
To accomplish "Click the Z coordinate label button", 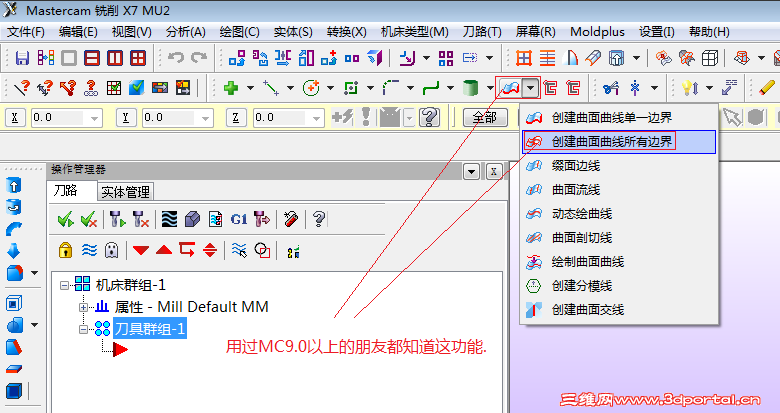I will 236,118.
